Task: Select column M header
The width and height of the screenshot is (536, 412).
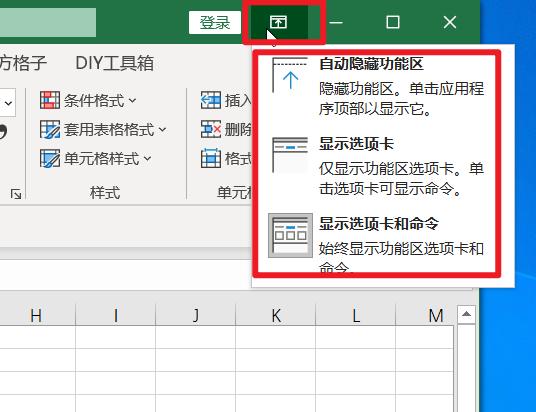Action: (x=425, y=315)
